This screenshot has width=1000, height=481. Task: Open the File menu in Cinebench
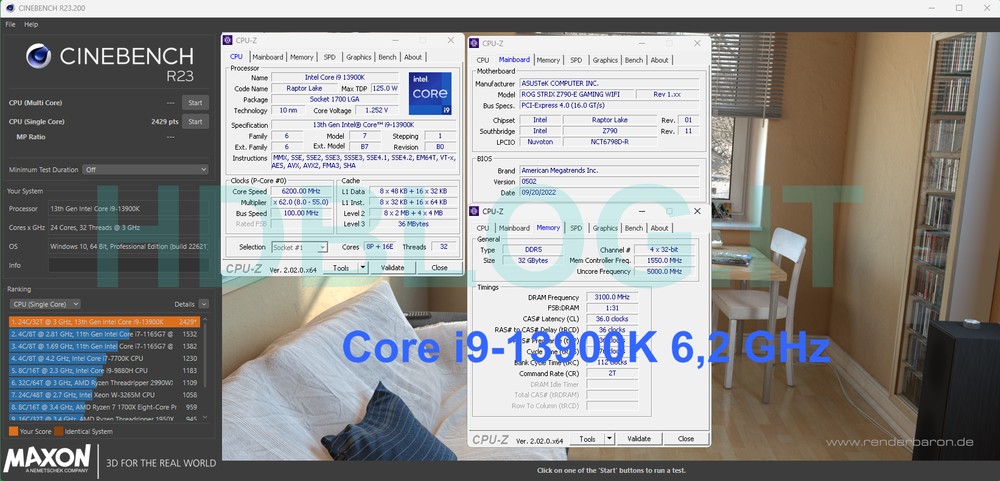[x=10, y=24]
